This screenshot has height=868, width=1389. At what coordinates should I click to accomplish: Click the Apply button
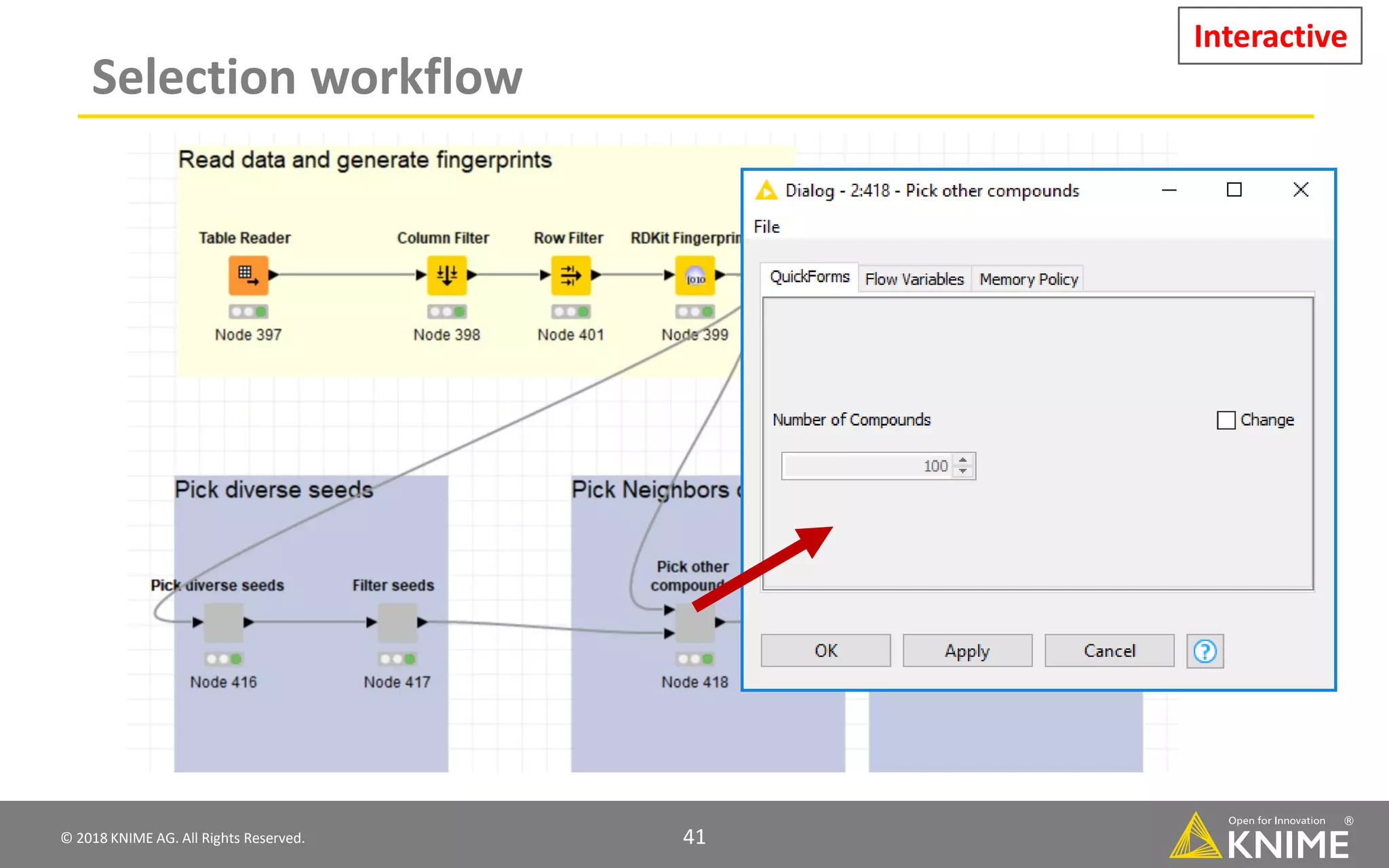click(967, 651)
